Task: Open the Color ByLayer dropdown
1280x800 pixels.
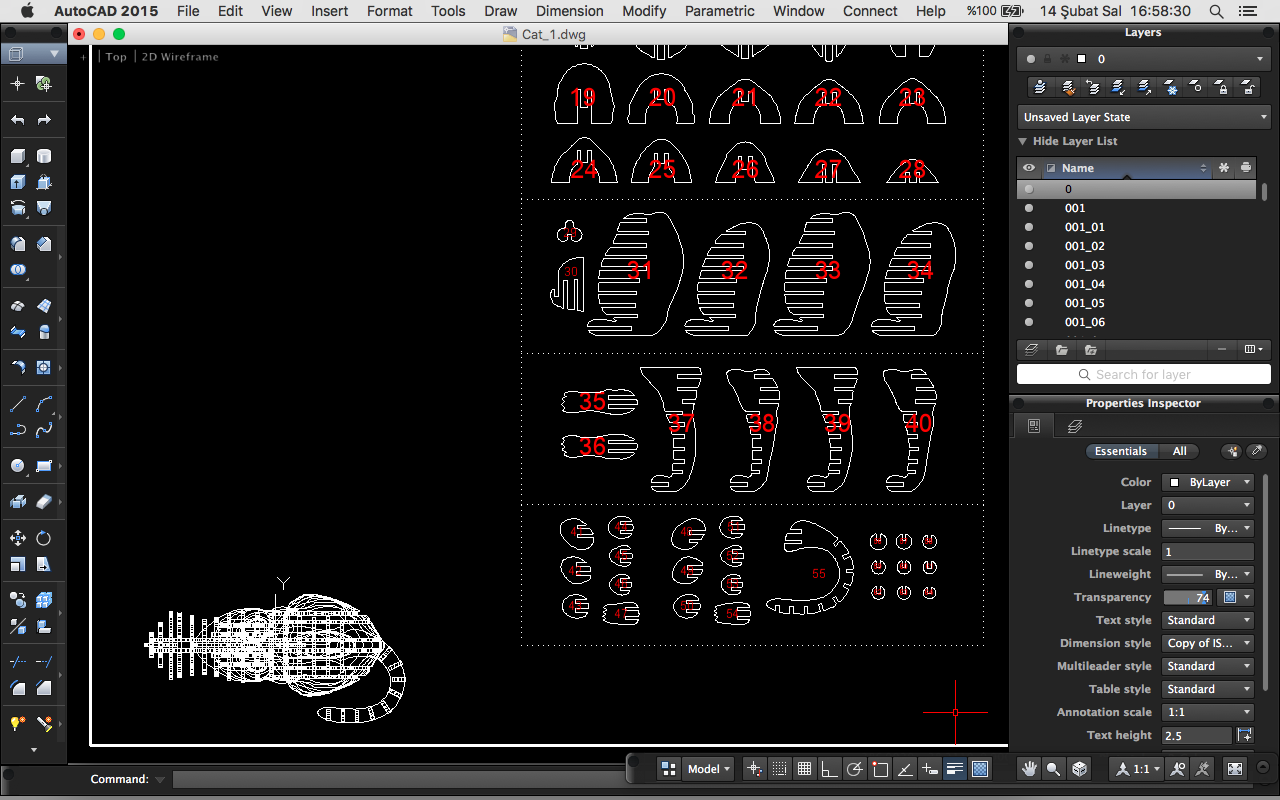Action: point(1207,482)
